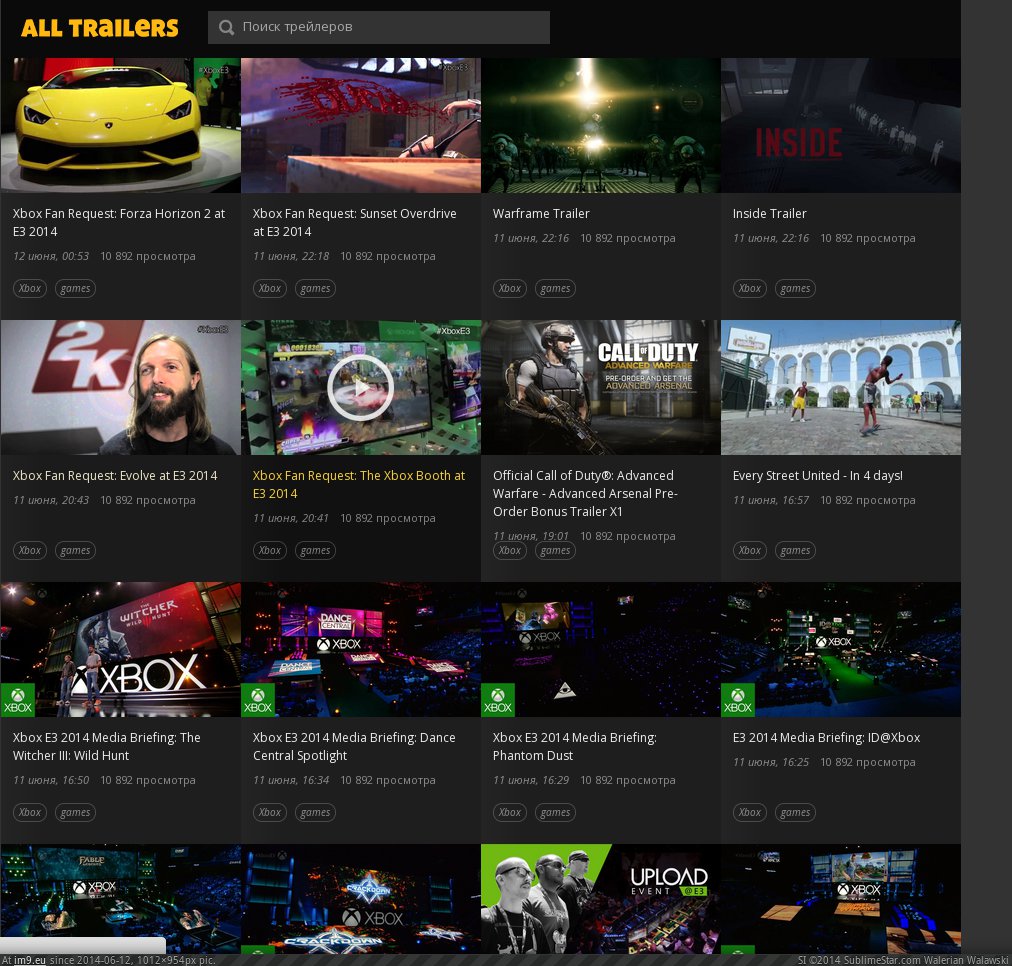The height and width of the screenshot is (966, 1012).
Task: Click '11 июня, 16:57' date text
Action: tap(771, 500)
